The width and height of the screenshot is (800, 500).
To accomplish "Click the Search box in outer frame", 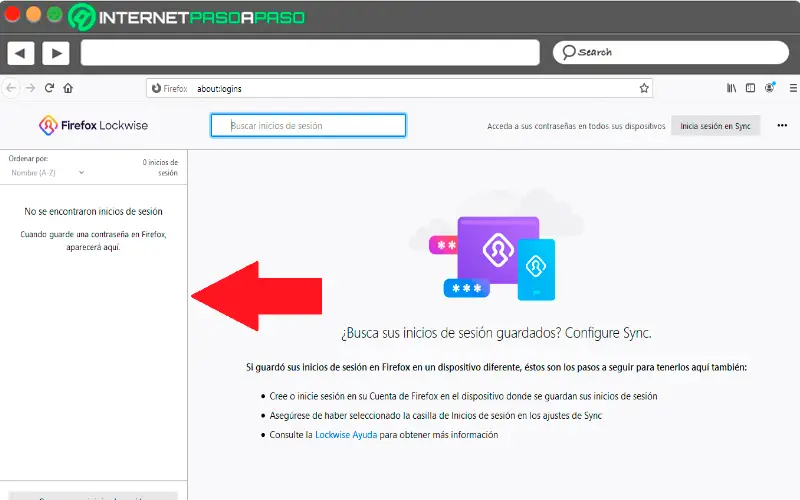I will [x=670, y=53].
